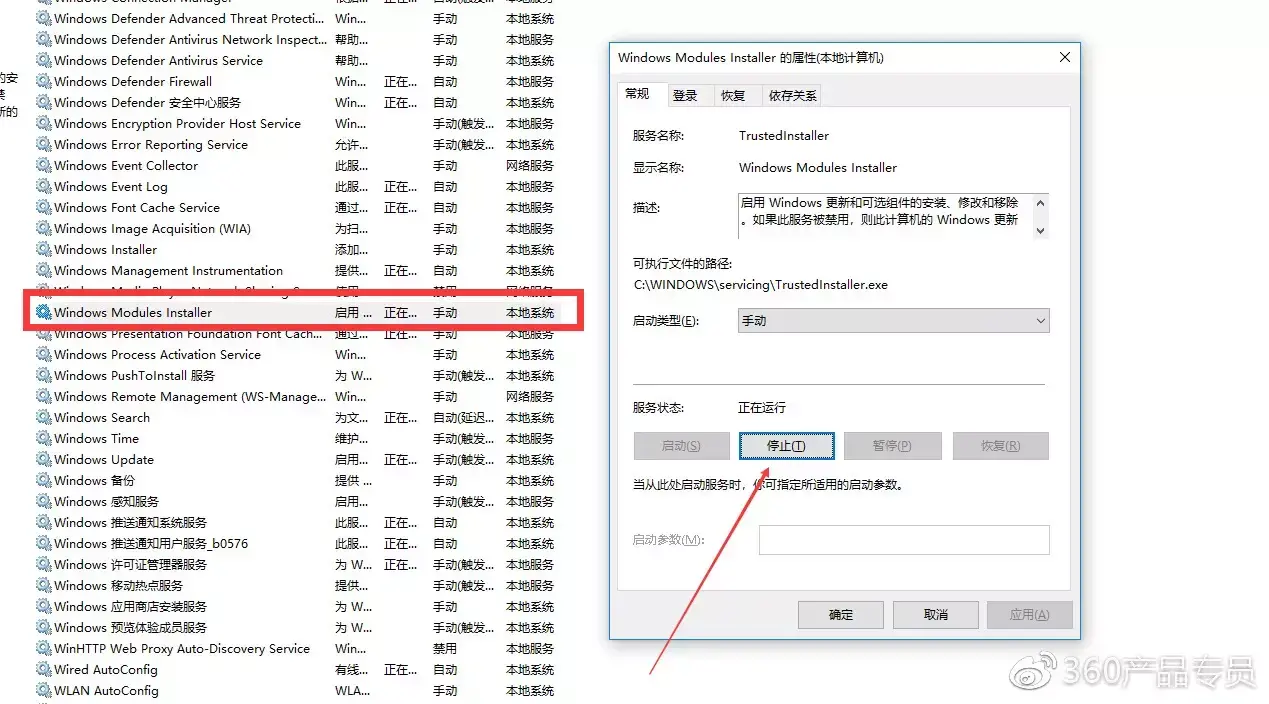Click the gear icon of Windows 感知服务
The width and height of the screenshot is (1269, 704).
coord(44,502)
